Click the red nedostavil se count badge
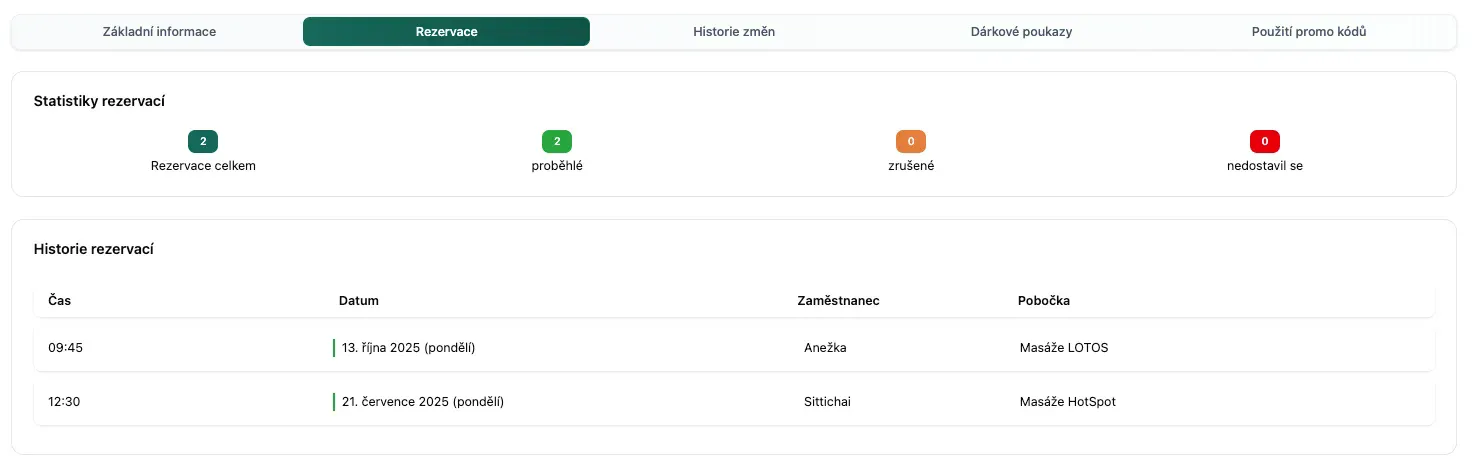Viewport: 1473px width, 469px height. [1265, 142]
